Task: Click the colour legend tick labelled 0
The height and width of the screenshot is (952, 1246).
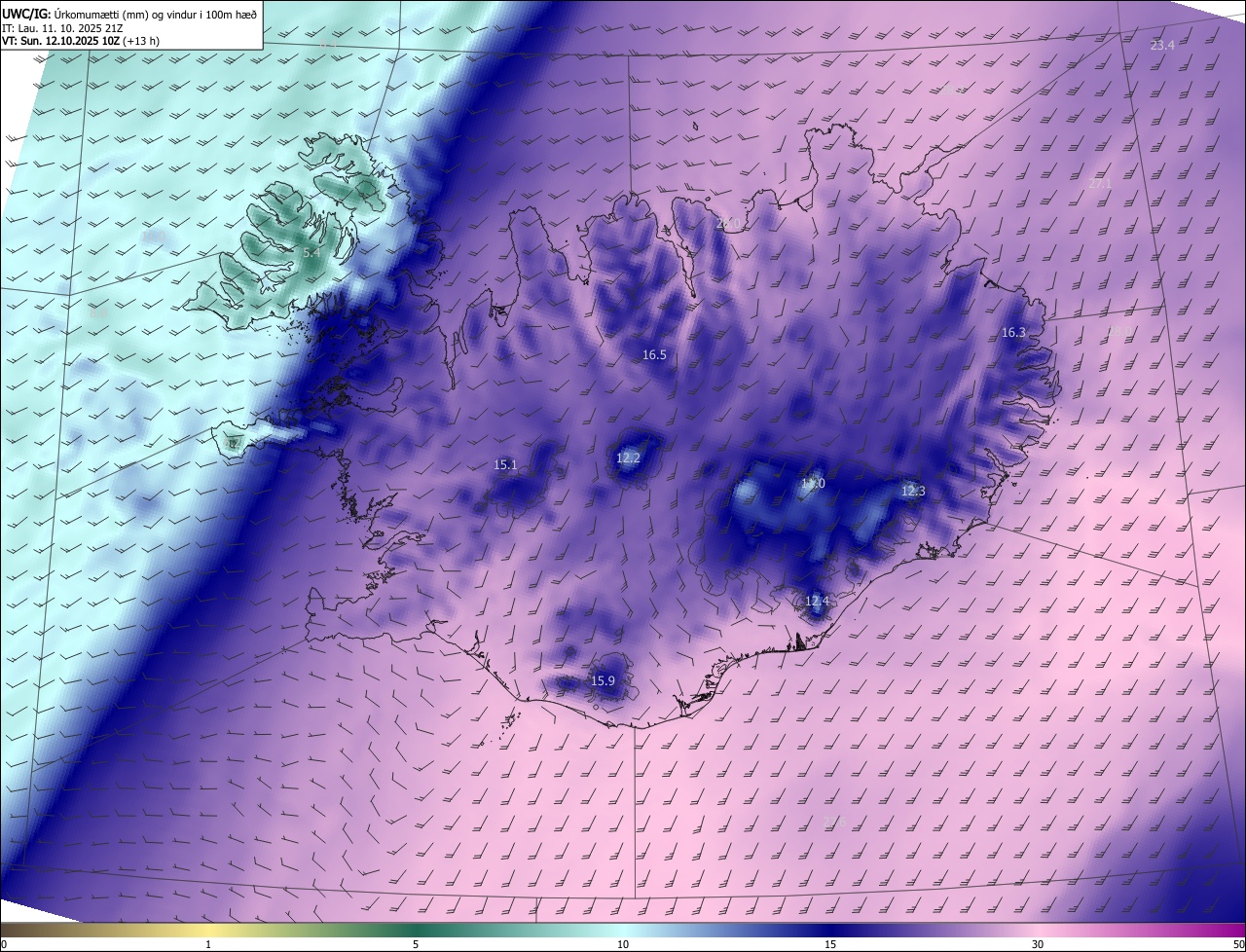Action: coord(4,944)
